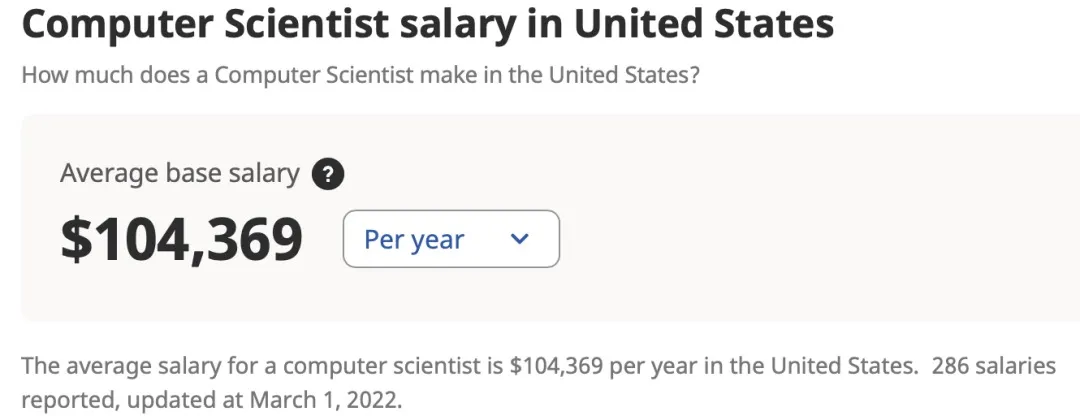This screenshot has width=1080, height=416.
Task: Click the "Average base salary" label
Action: [179, 173]
